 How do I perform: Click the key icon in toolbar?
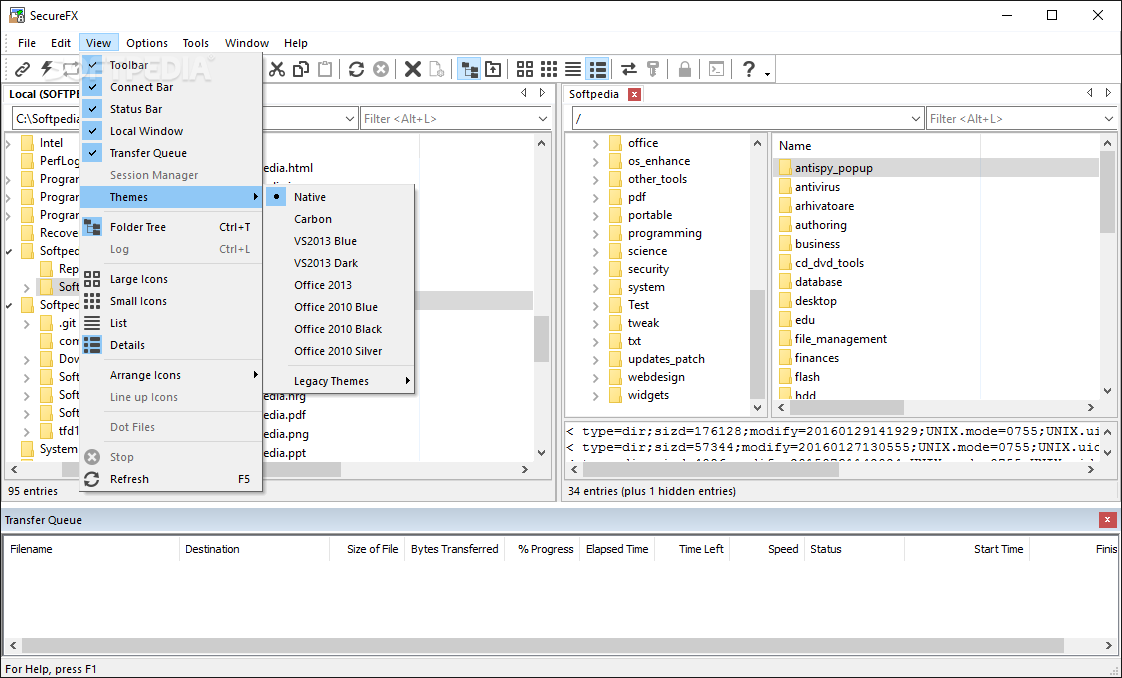tap(653, 69)
